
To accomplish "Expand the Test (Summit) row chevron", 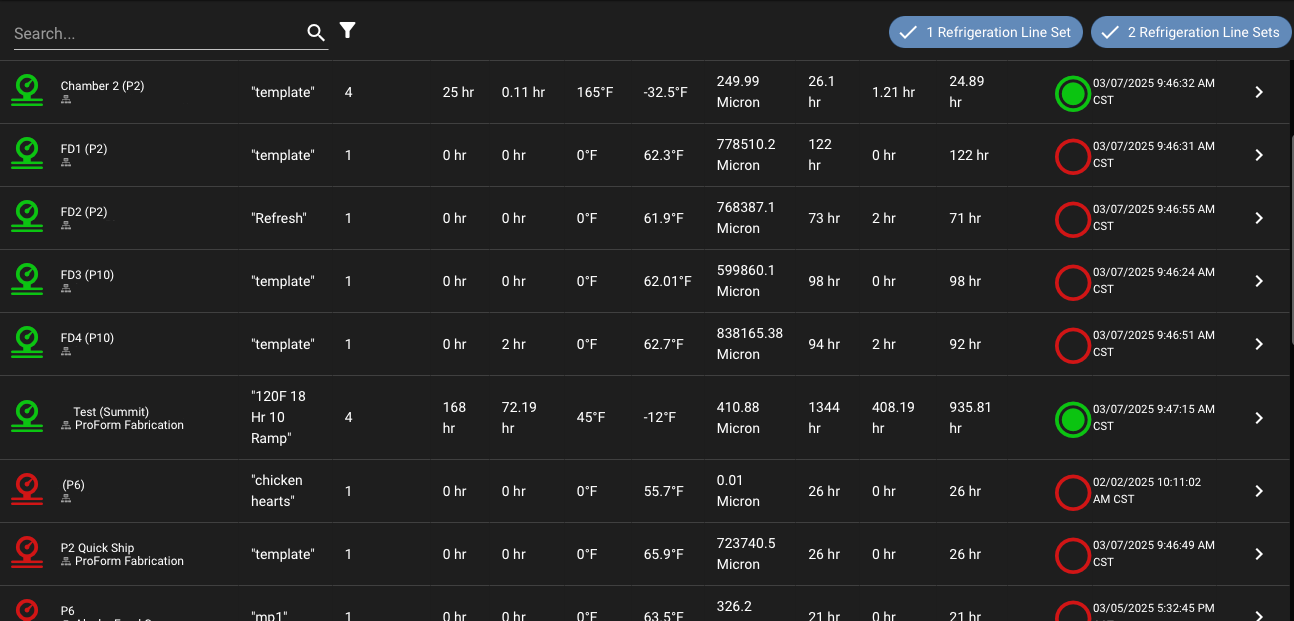I will pyautogui.click(x=1259, y=418).
